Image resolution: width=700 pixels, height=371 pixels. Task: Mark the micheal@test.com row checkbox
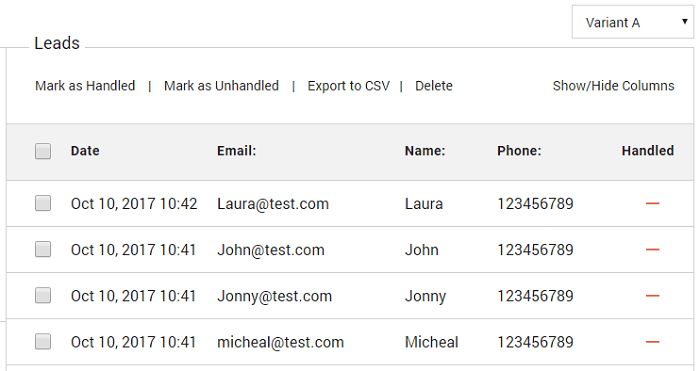click(43, 342)
